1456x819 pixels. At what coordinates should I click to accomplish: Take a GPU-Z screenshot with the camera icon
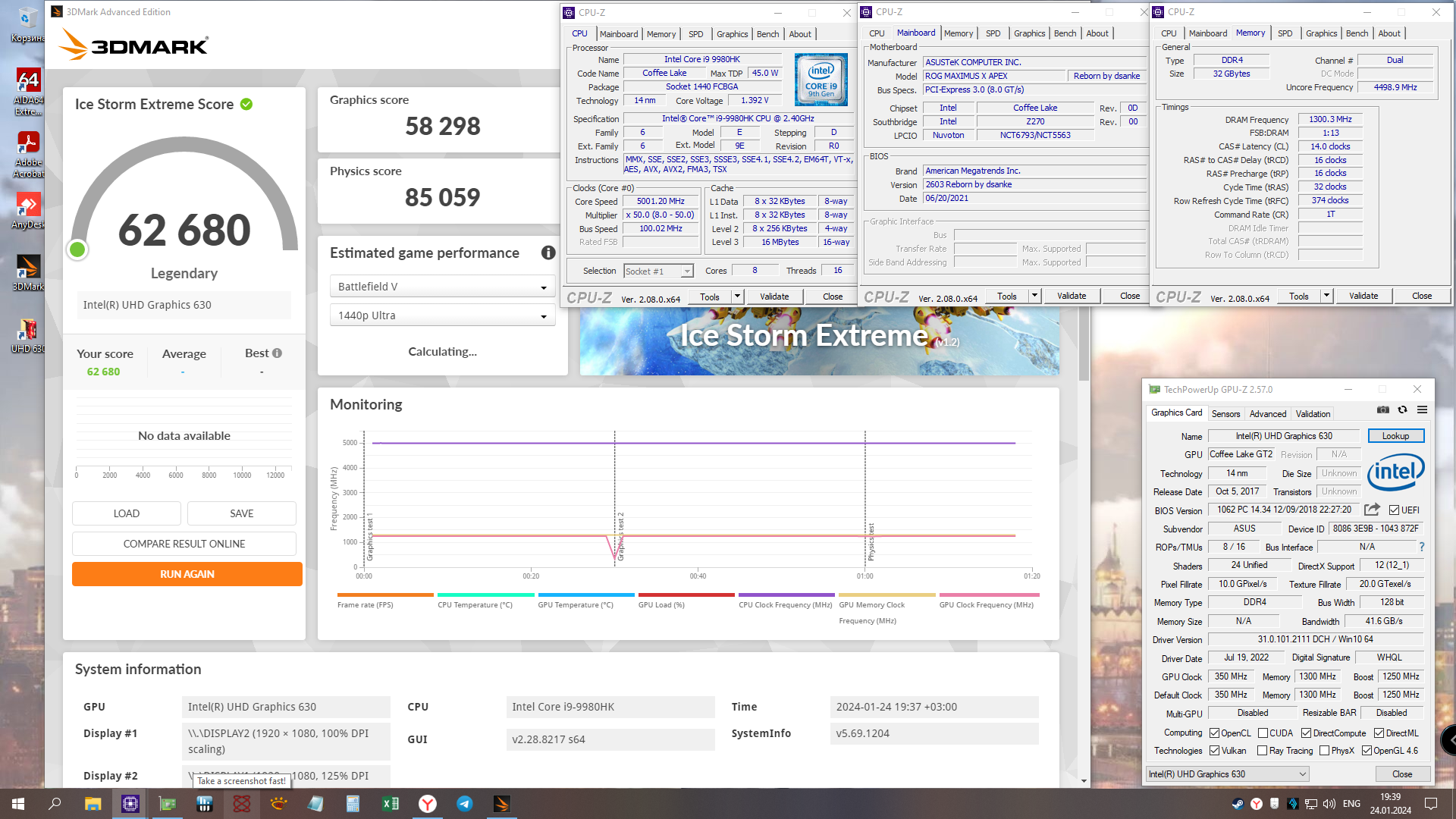[1383, 410]
